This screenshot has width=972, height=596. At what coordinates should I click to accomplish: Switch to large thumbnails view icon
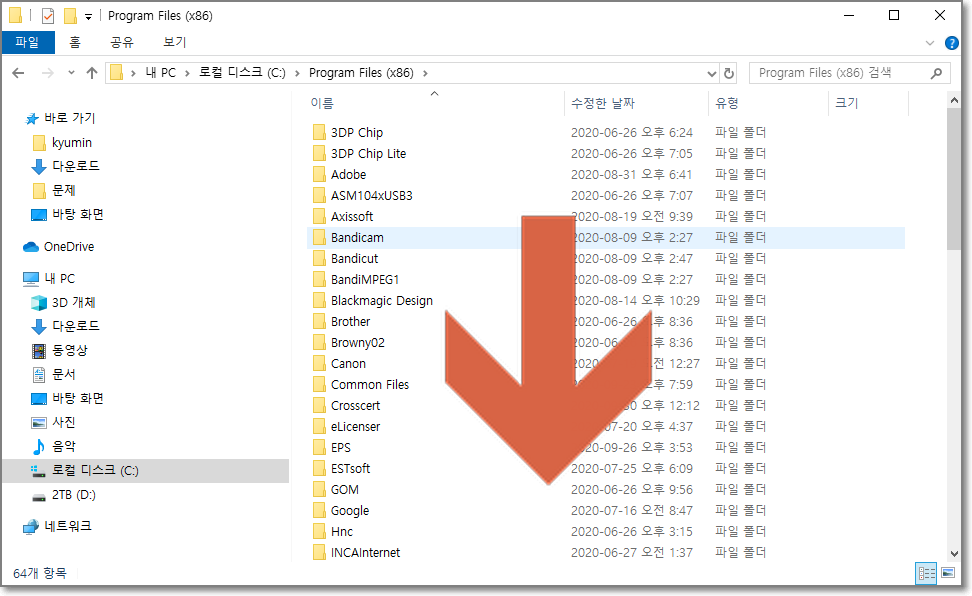pyautogui.click(x=948, y=573)
